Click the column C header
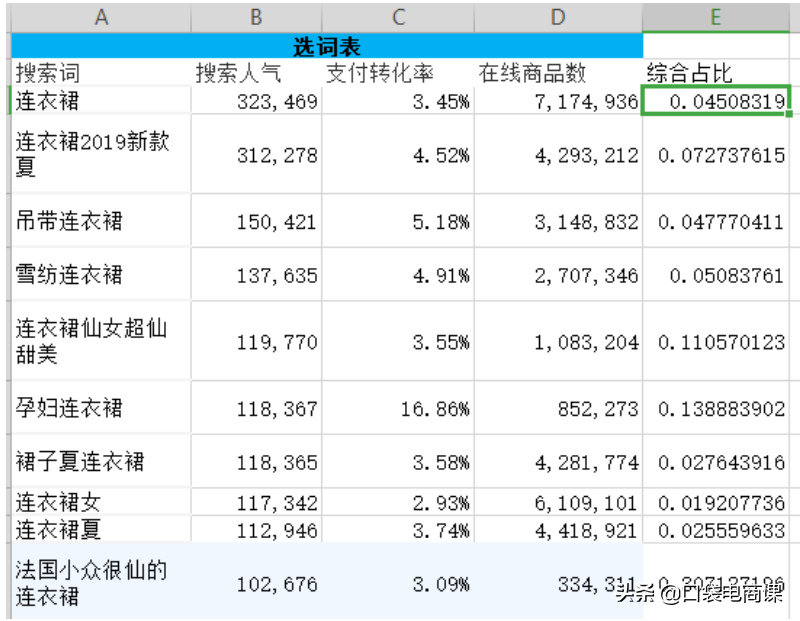This screenshot has height=621, width=800. tap(398, 17)
